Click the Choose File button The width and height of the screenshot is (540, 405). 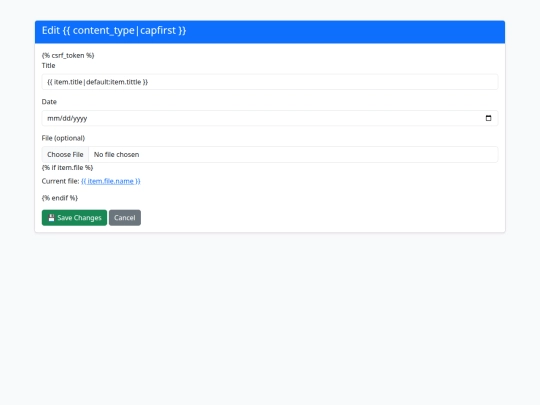(x=65, y=155)
